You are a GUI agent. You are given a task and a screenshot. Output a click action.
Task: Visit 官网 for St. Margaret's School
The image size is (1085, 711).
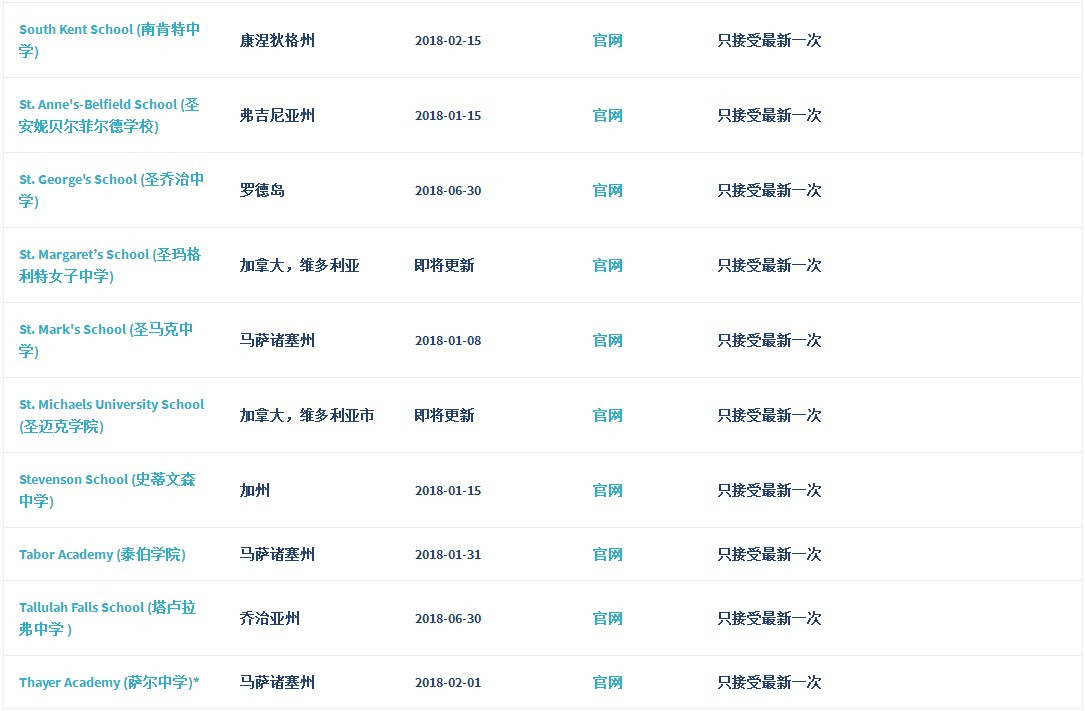[x=608, y=266]
